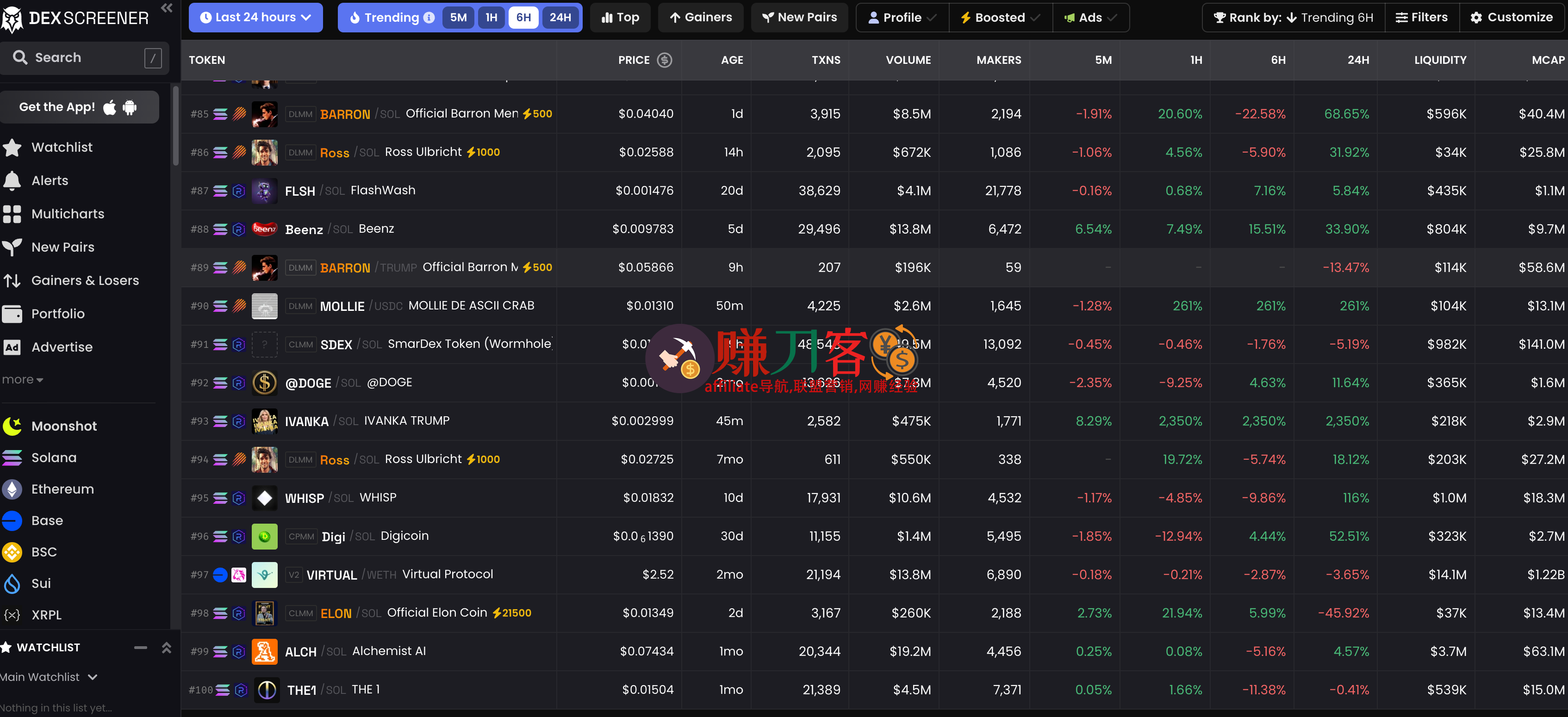
Task: Expand the more menu in sidebar
Action: tap(23, 379)
